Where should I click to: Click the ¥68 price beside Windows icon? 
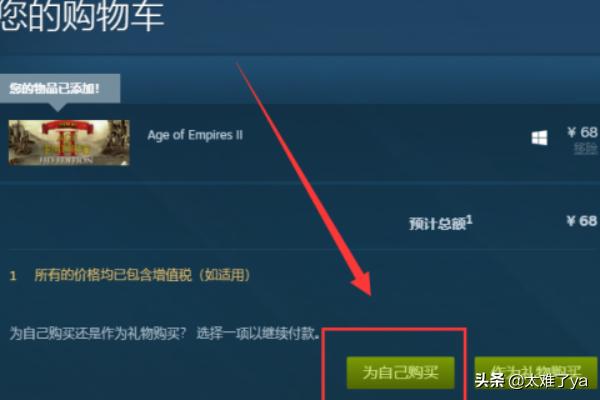coord(582,132)
